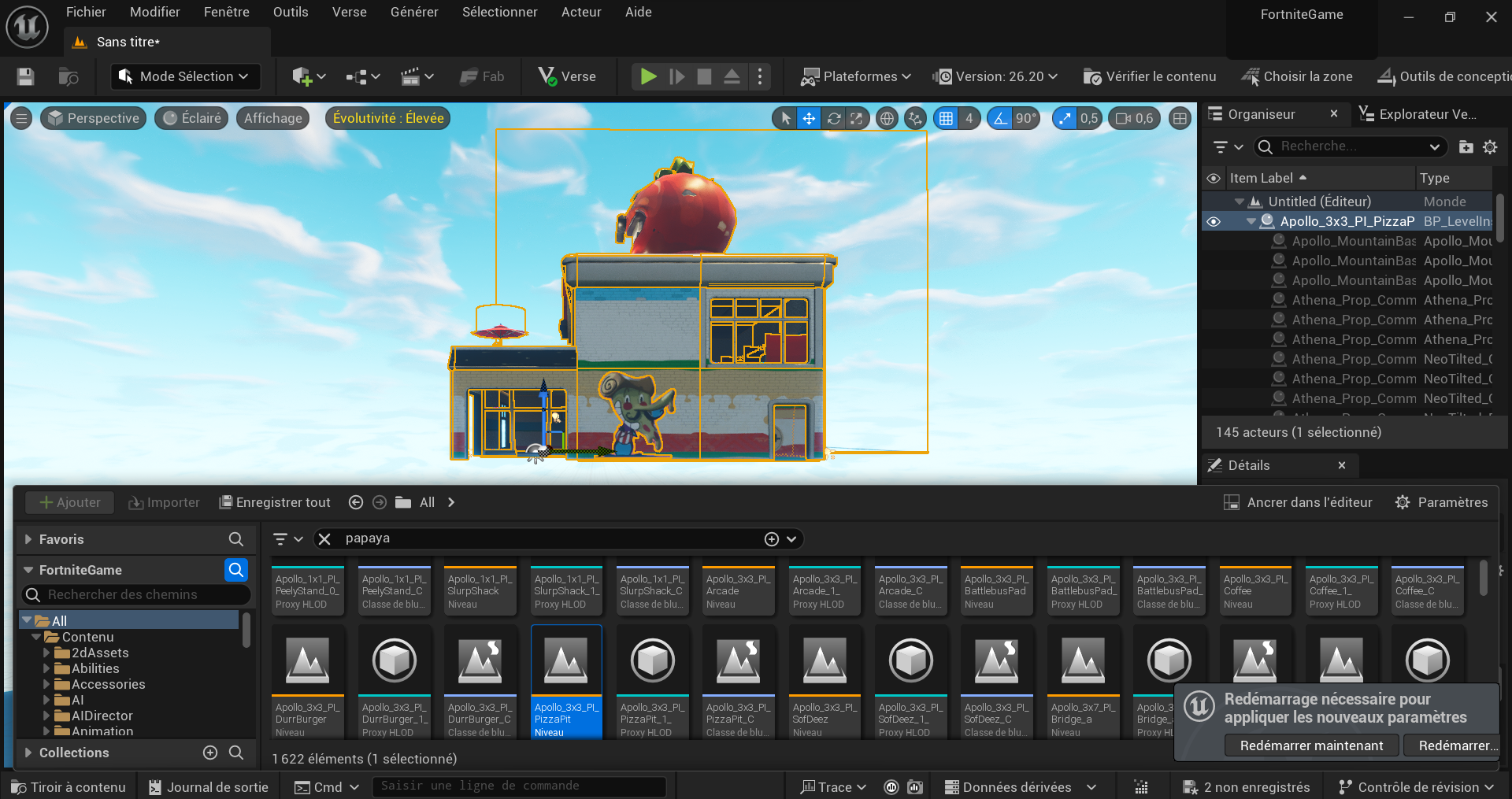Open scale snap 0,5 dropdown
Screen dimensions: 1512x799
click(x=1089, y=118)
